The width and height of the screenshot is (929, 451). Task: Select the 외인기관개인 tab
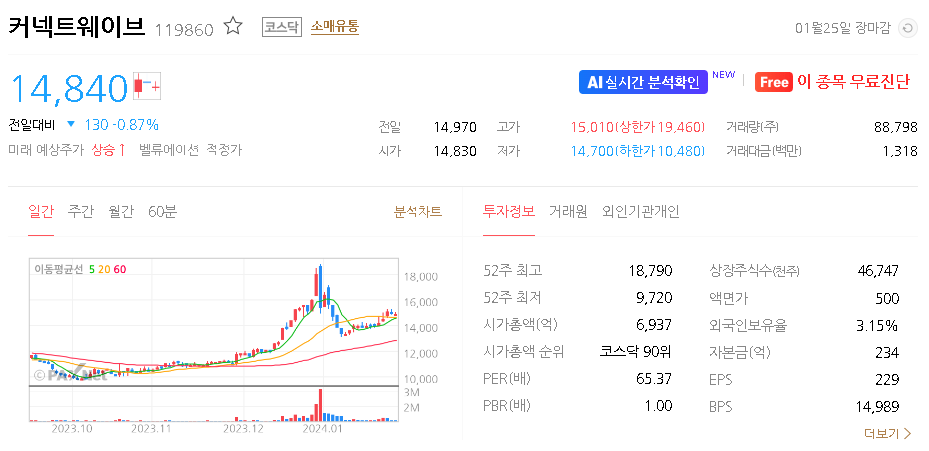tap(640, 212)
